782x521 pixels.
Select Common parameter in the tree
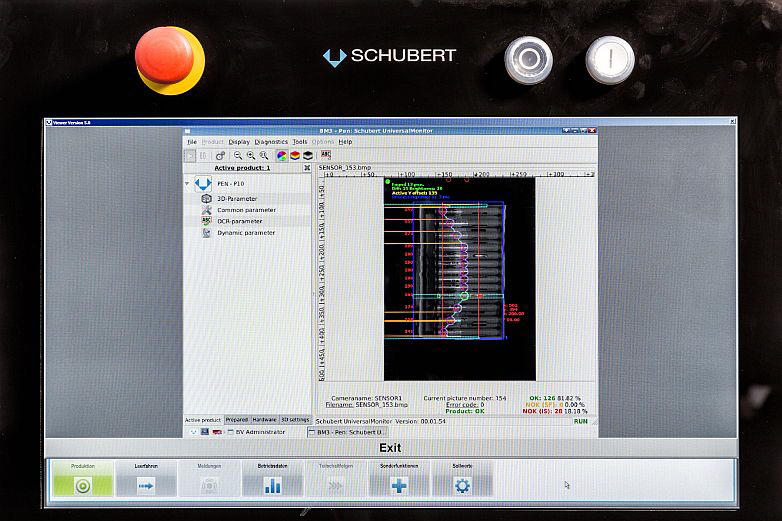pyautogui.click(x=246, y=210)
